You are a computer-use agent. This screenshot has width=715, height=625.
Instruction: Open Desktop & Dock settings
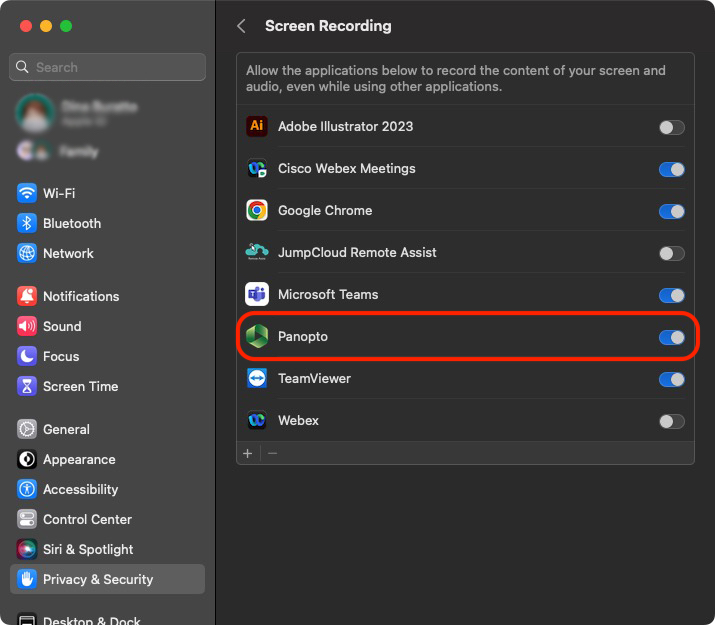[x=107, y=618]
